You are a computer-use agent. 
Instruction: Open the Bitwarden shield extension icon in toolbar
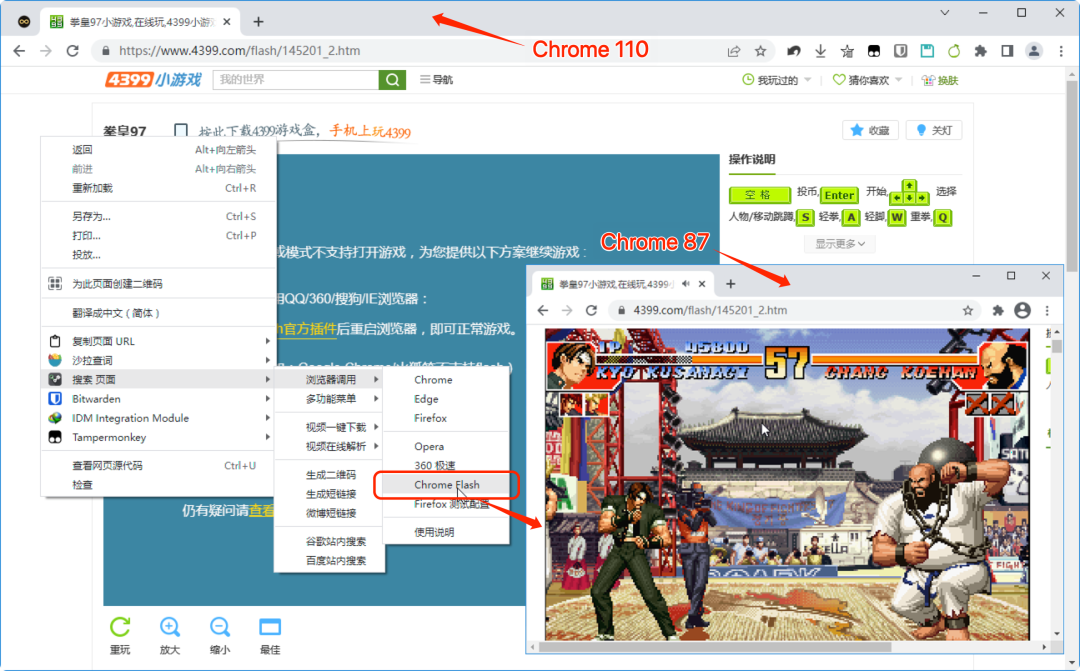point(900,51)
